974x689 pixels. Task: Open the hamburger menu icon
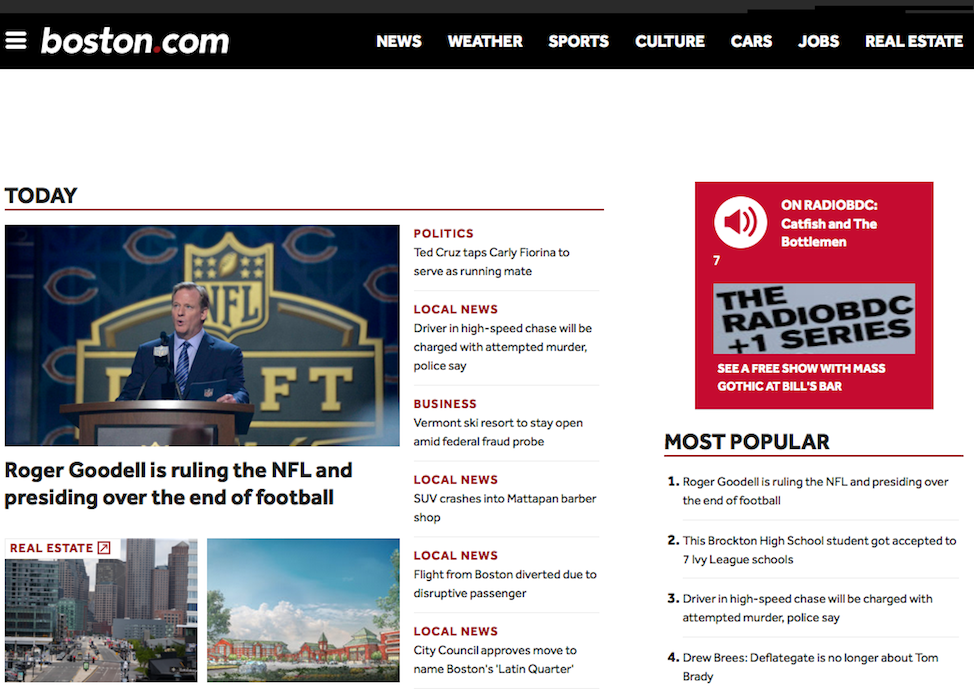(16, 41)
